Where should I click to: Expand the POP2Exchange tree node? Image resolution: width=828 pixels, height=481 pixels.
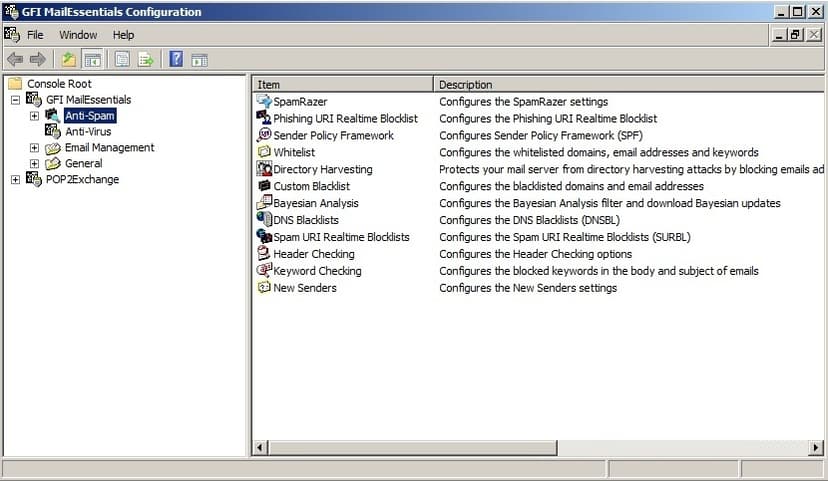(x=15, y=180)
